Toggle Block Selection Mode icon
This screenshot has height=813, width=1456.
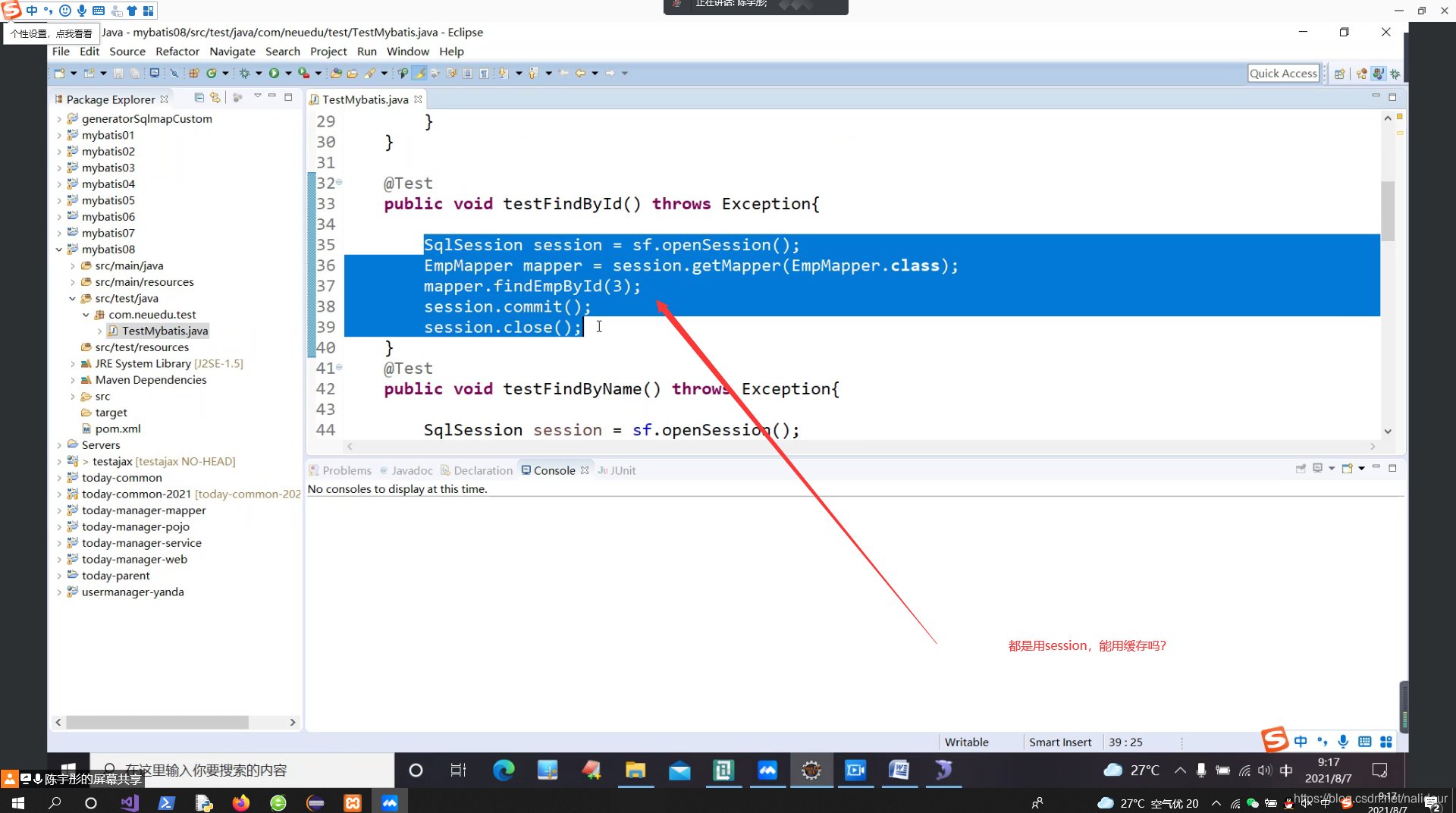468,74
